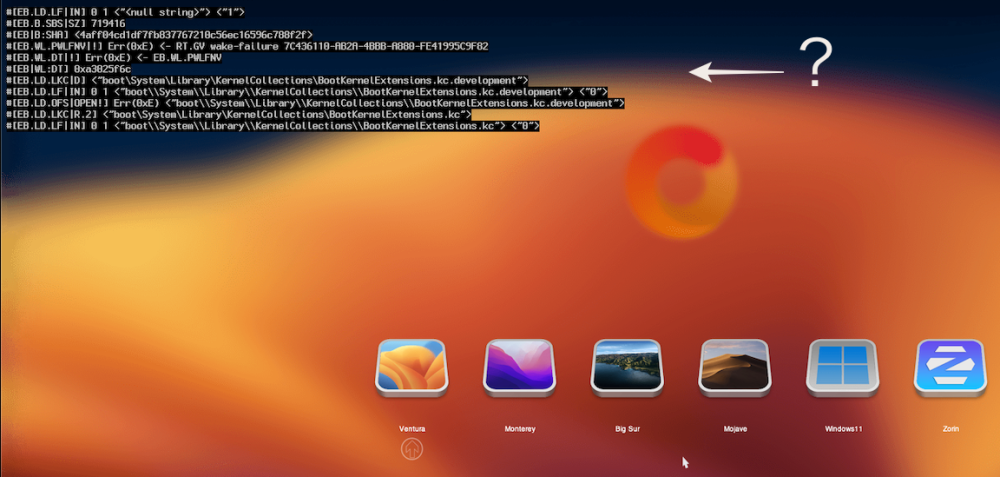Click the log line starting "#[EB|B:SHA]"
The height and width of the screenshot is (477, 1000).
tap(159, 34)
